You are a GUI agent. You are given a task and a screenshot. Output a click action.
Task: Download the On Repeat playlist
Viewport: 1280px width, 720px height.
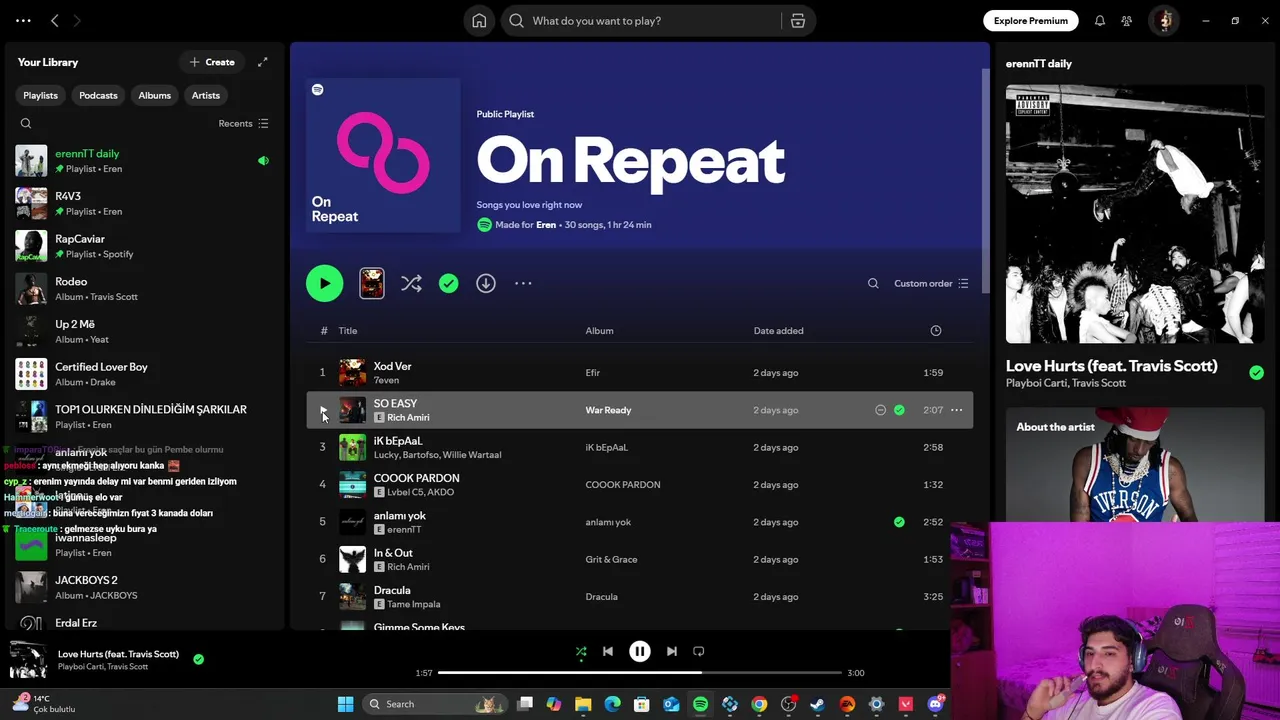(x=486, y=284)
